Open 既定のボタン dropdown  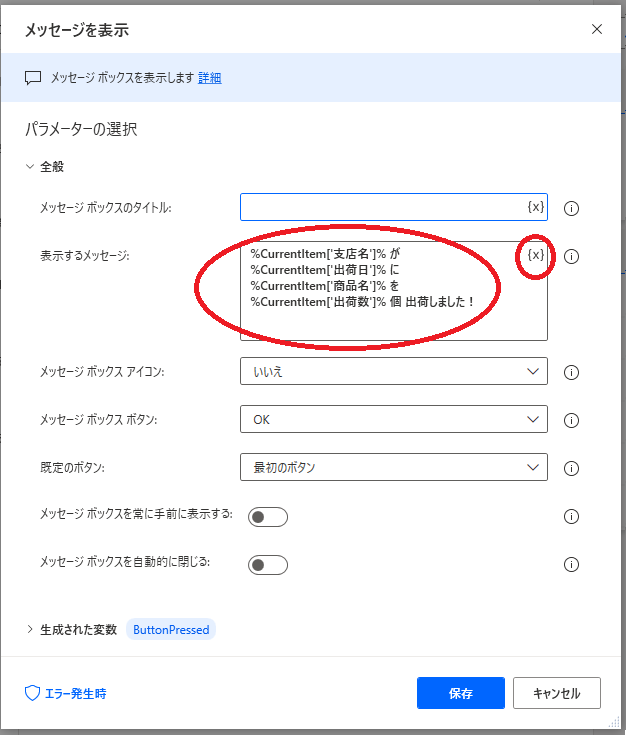tap(393, 467)
